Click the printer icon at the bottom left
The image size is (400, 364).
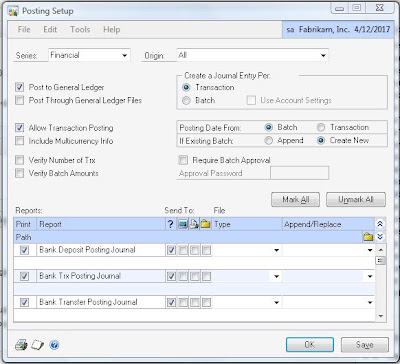pyautogui.click(x=21, y=344)
